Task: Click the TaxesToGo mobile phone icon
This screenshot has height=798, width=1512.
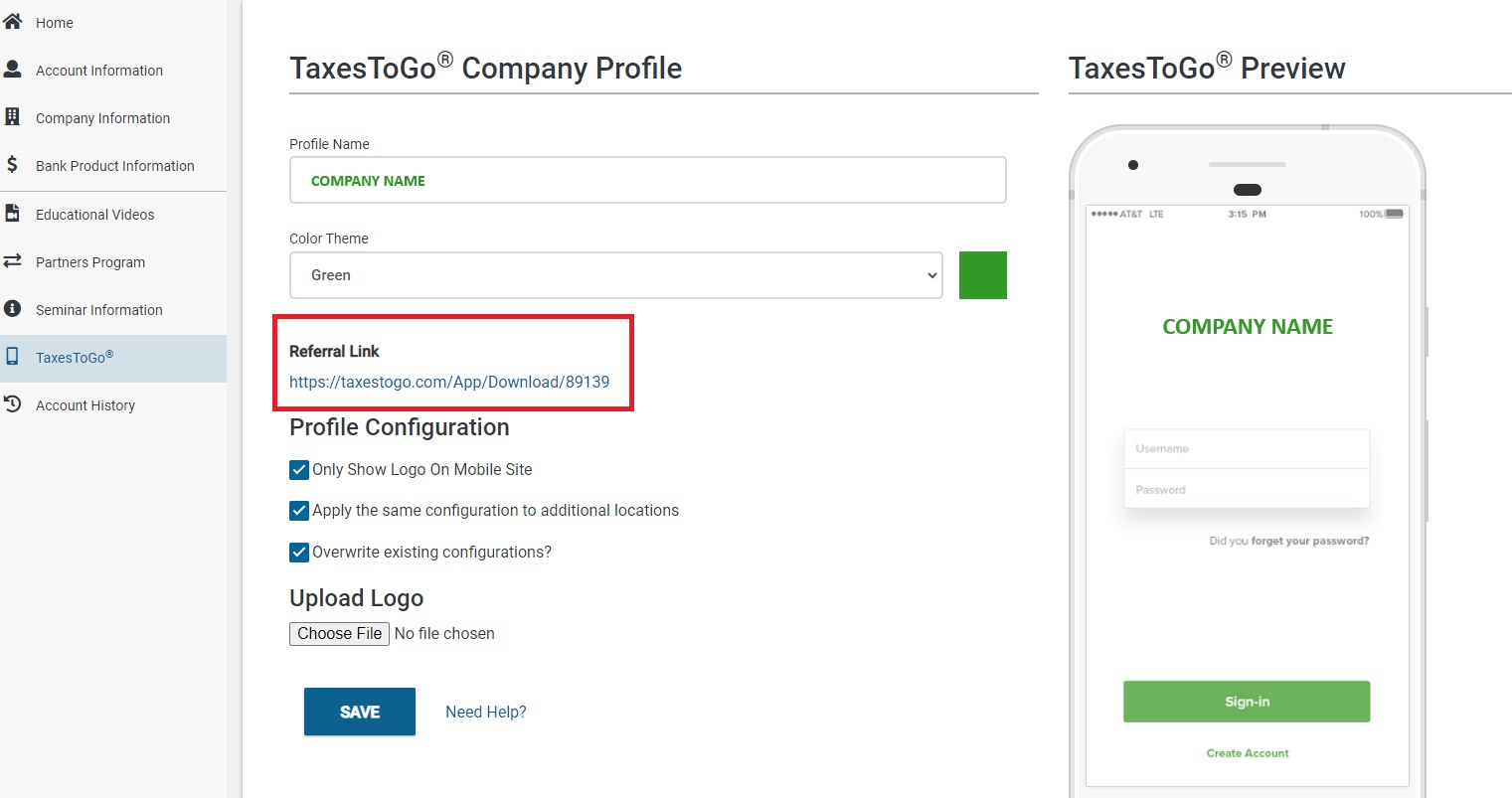Action: coord(12,356)
